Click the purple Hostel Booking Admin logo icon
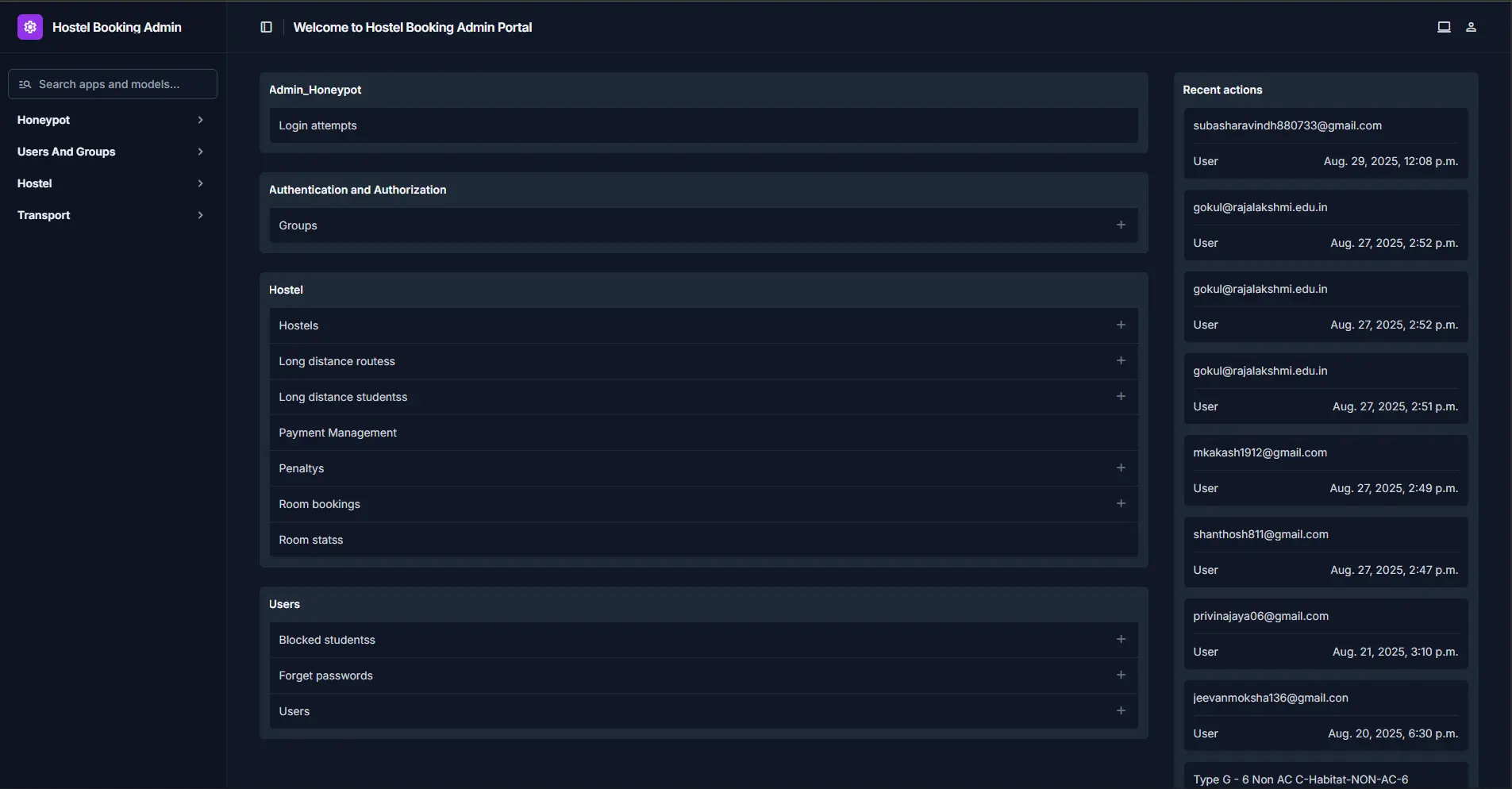The height and width of the screenshot is (789, 1512). [30, 27]
